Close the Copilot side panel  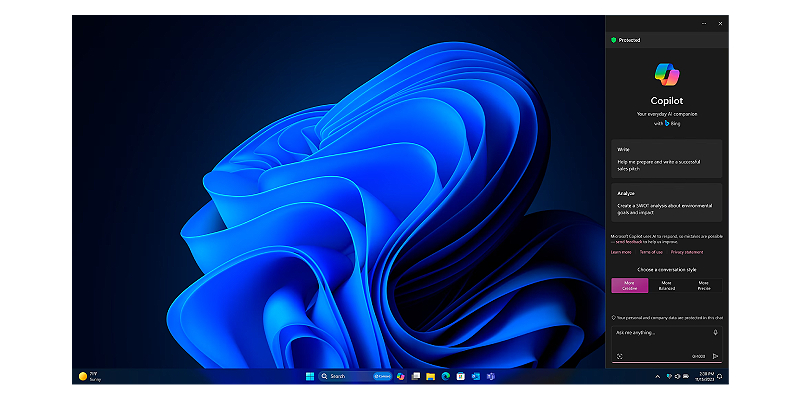point(720,23)
